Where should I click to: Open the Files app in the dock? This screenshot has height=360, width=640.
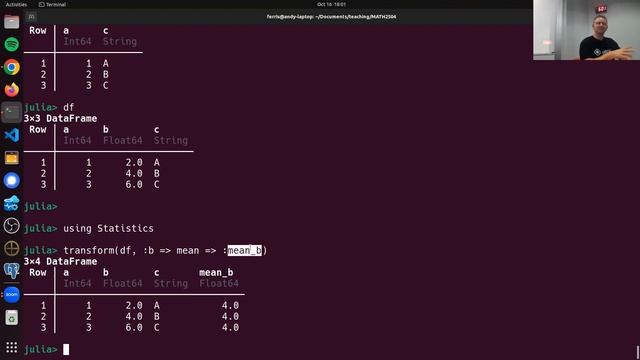tap(11, 22)
